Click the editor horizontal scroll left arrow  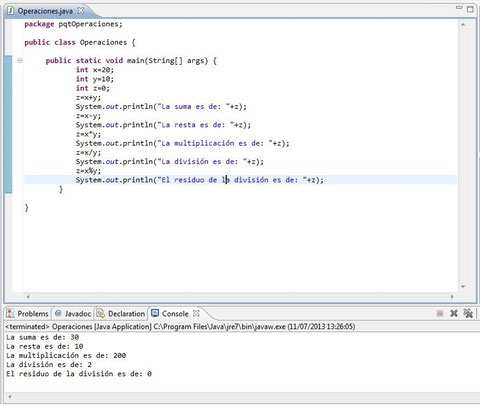coord(28,296)
